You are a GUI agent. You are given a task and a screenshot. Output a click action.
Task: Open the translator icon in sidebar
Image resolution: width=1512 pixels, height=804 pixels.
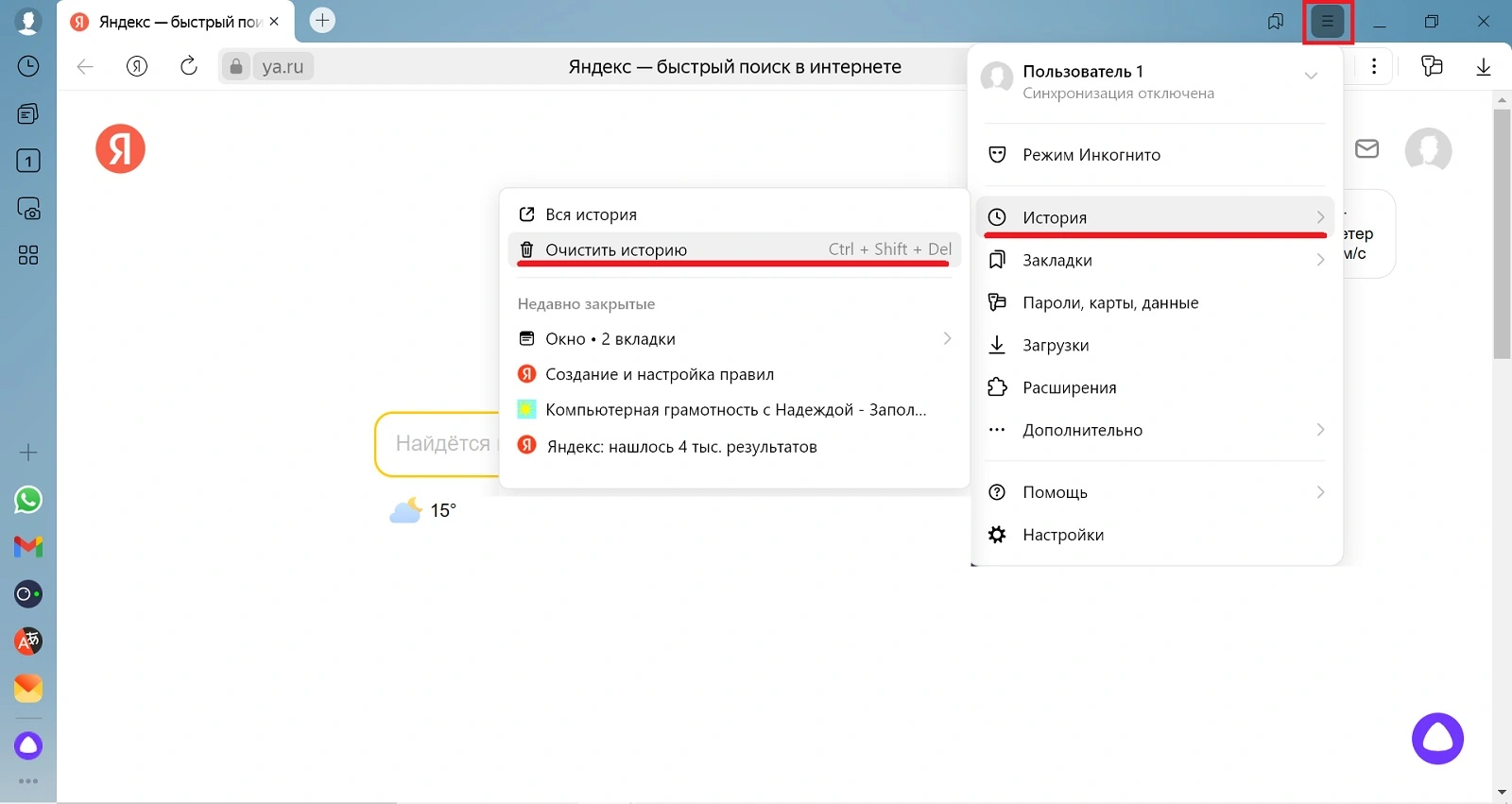pos(28,641)
